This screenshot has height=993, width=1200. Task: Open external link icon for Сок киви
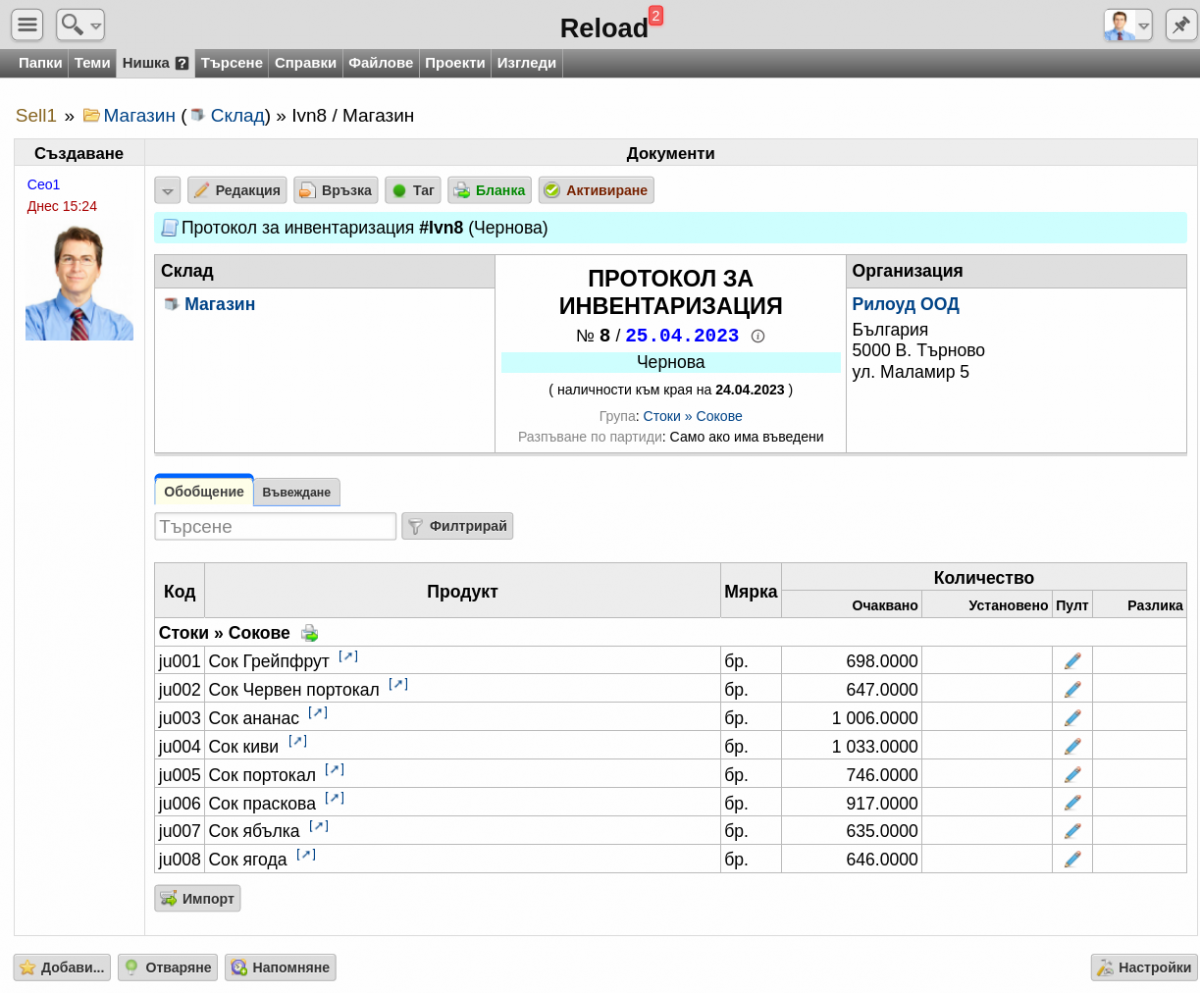pyautogui.click(x=297, y=741)
